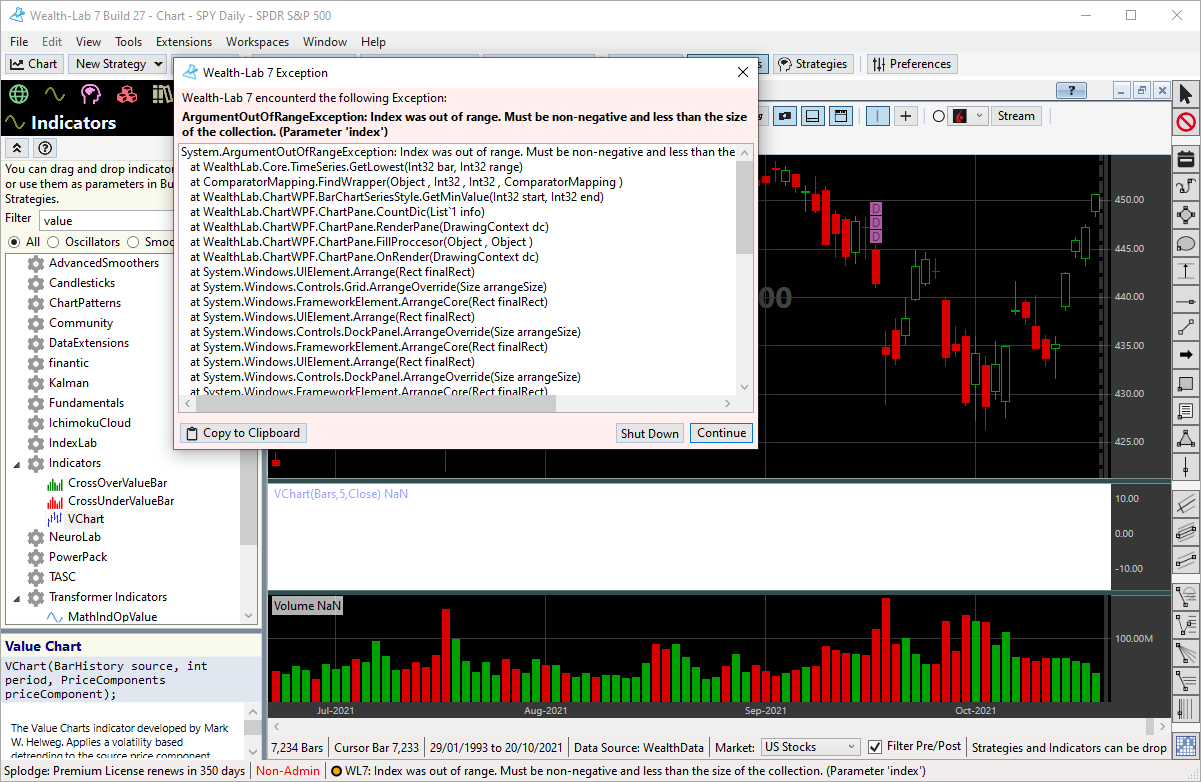Uncheck the Filter Pre/Post checkbox
Viewport: 1201px width, 782px height.
[875, 747]
